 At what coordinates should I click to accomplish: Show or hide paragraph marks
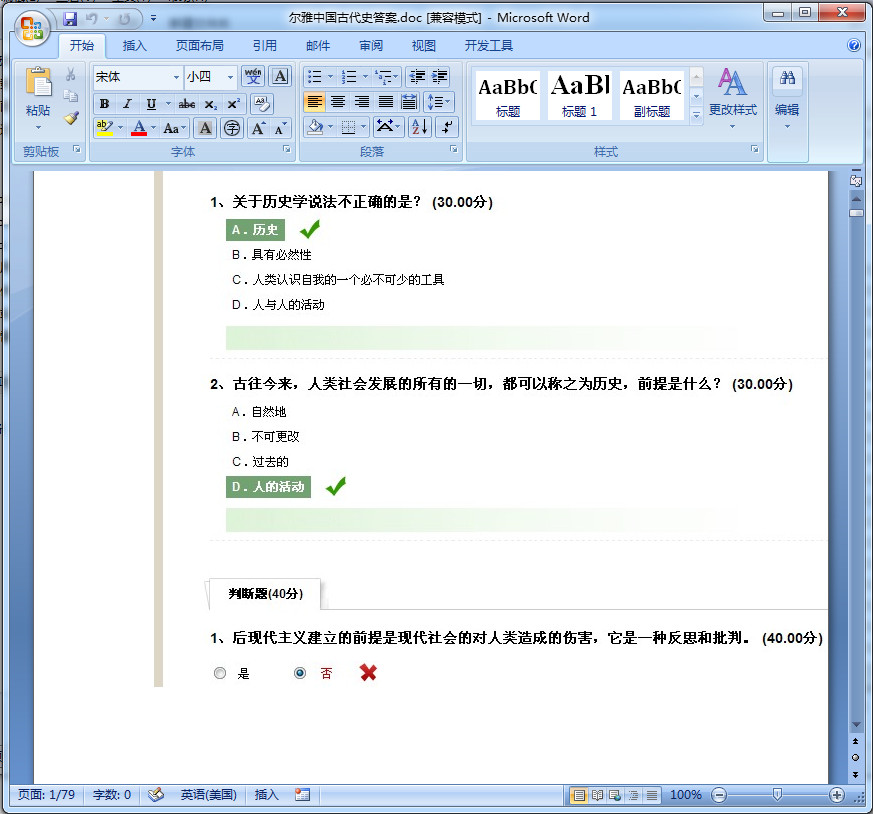click(447, 127)
